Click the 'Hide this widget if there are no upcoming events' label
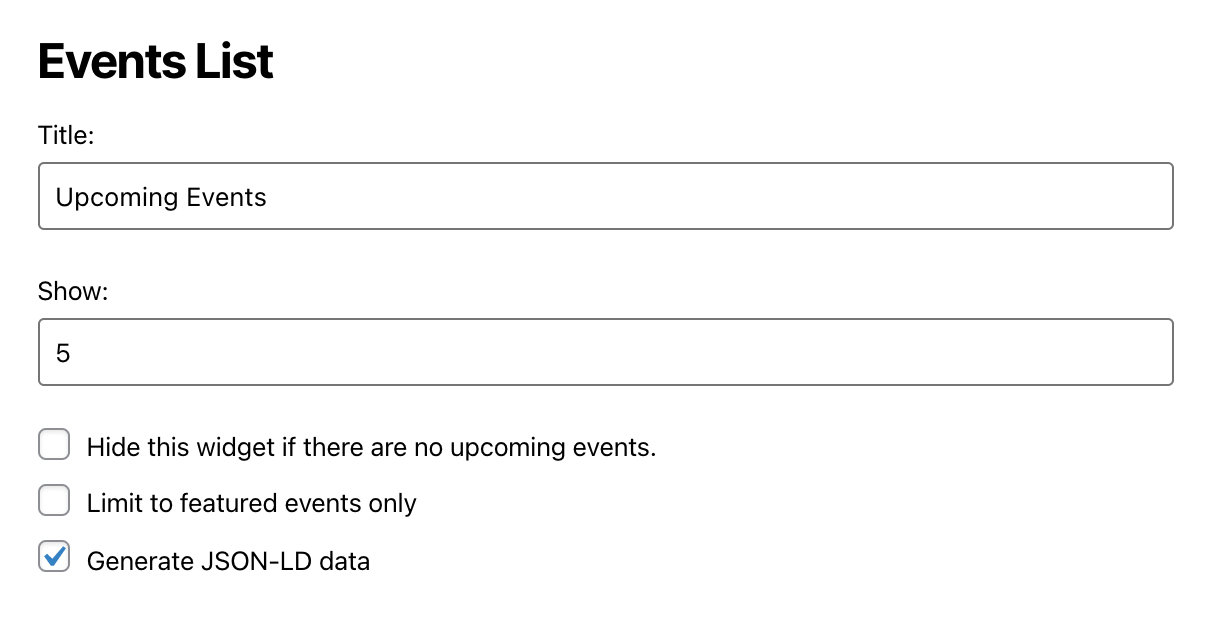Image resolution: width=1214 pixels, height=626 pixels. point(371,447)
